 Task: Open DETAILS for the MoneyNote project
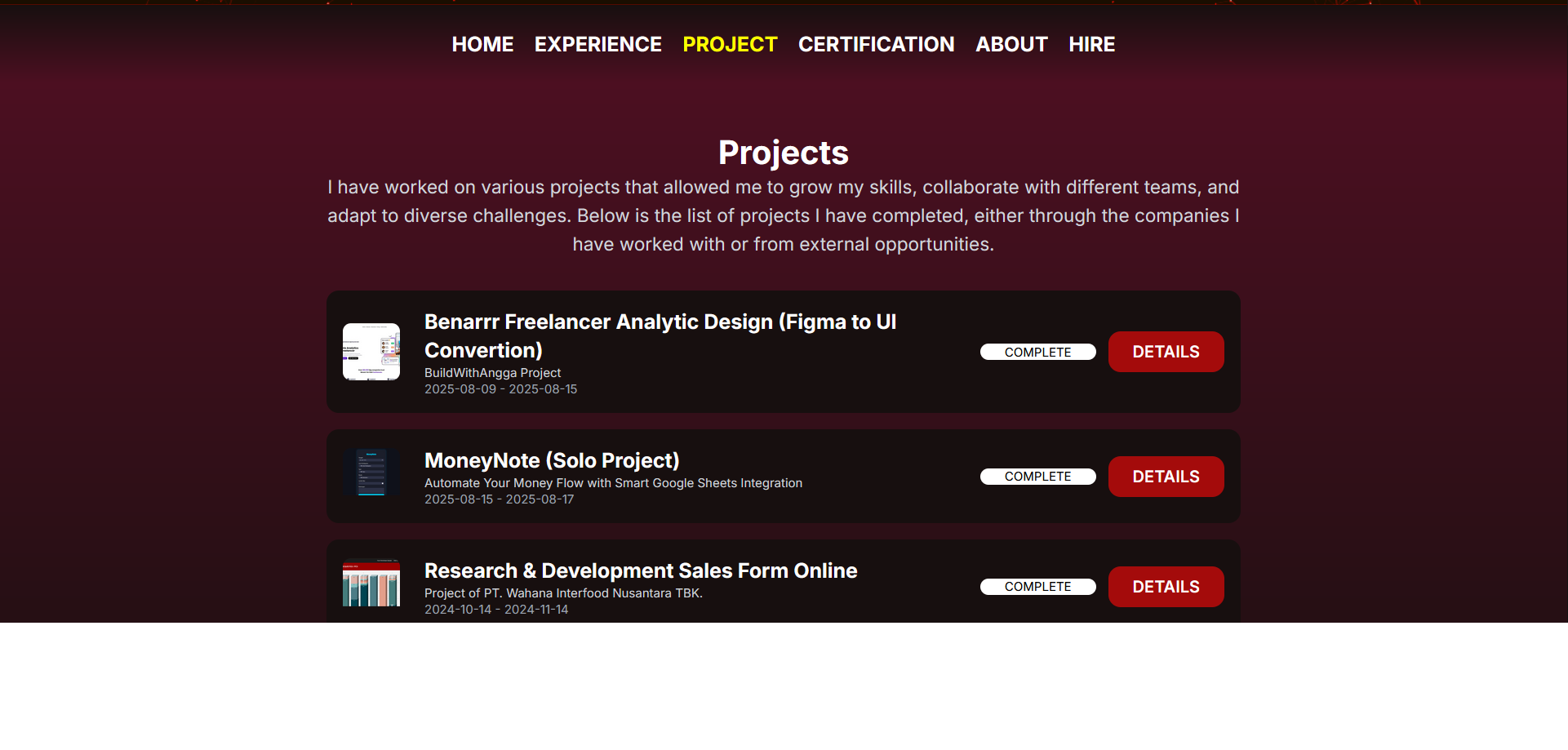(x=1166, y=477)
